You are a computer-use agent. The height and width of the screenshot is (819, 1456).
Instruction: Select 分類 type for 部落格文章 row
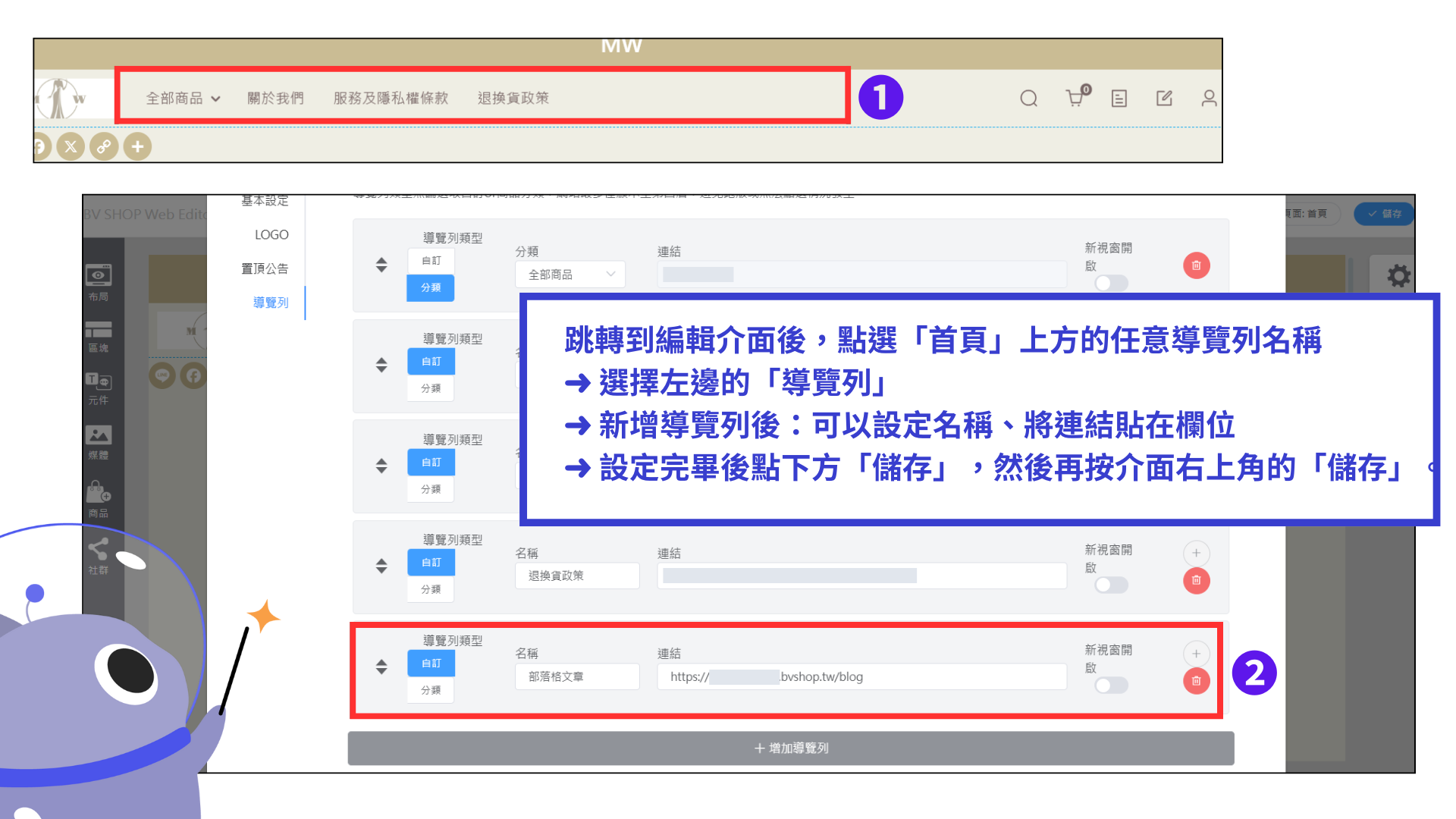coord(431,690)
